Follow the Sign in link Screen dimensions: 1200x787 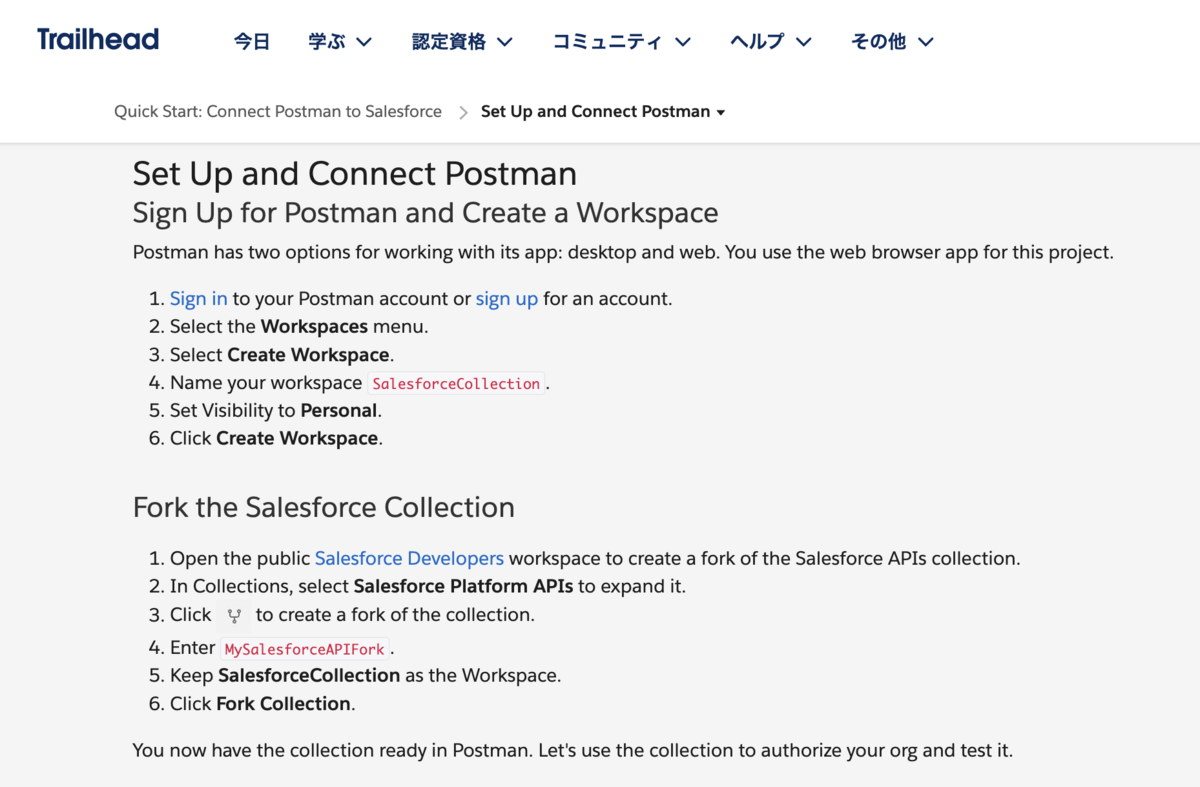198,299
